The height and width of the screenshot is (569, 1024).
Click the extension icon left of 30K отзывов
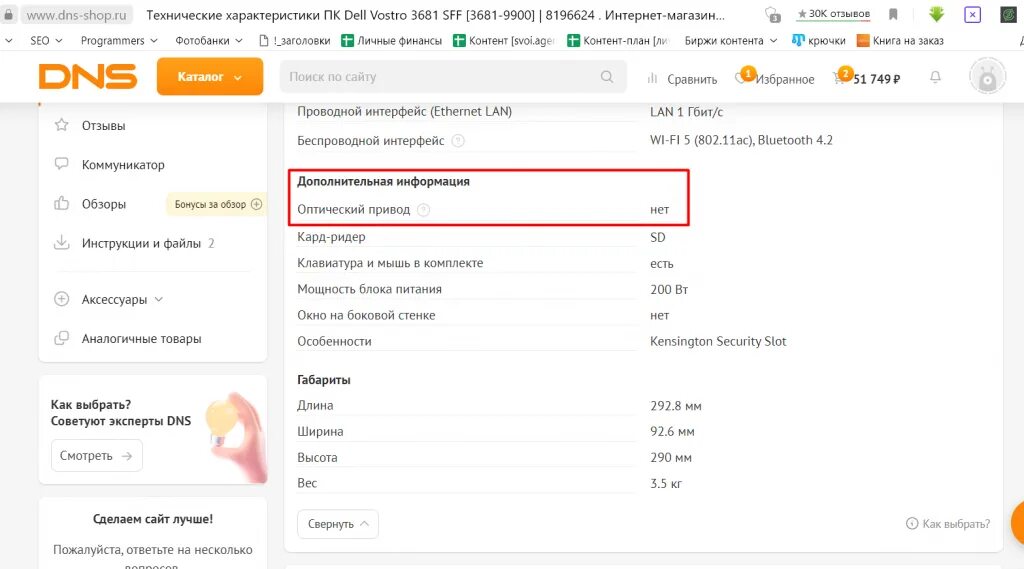click(773, 14)
